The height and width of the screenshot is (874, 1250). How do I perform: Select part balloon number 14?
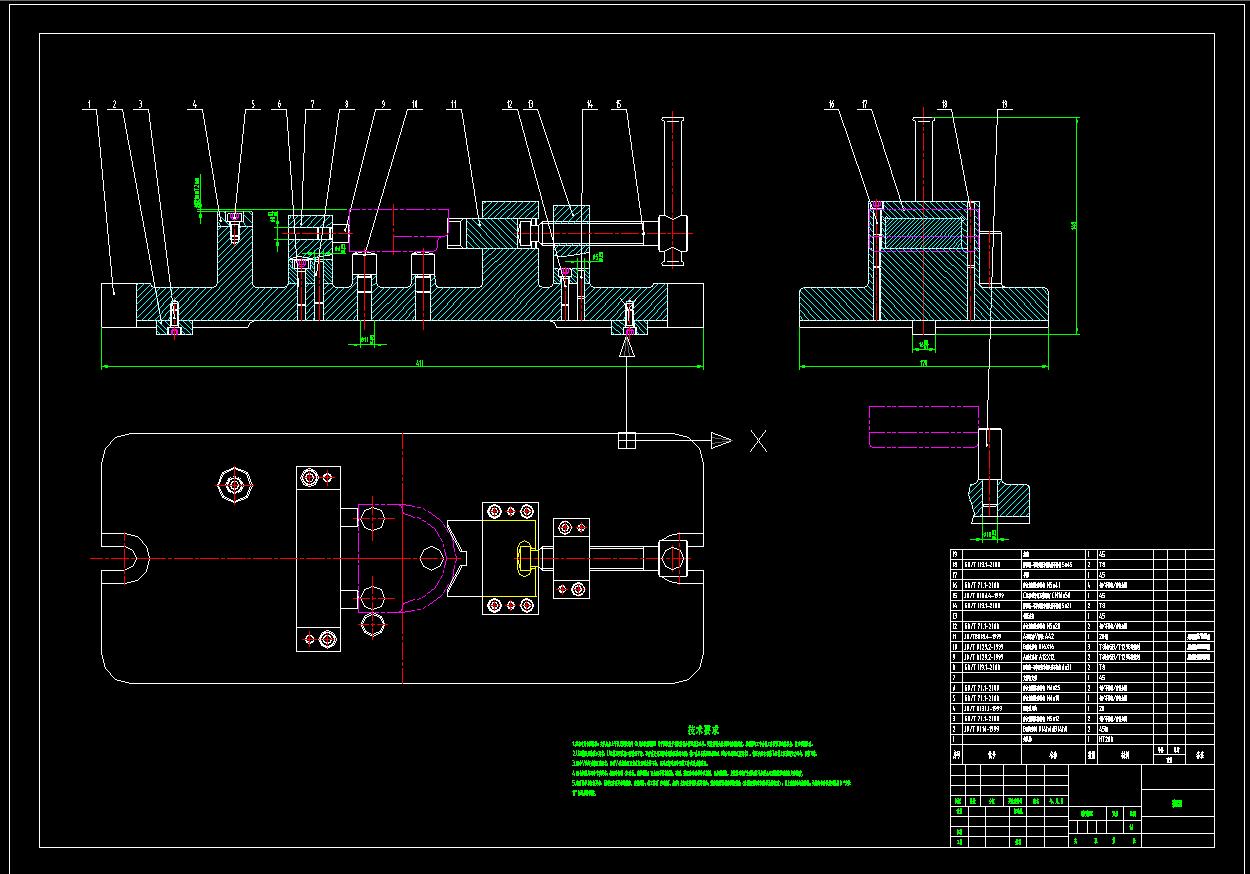pos(590,103)
